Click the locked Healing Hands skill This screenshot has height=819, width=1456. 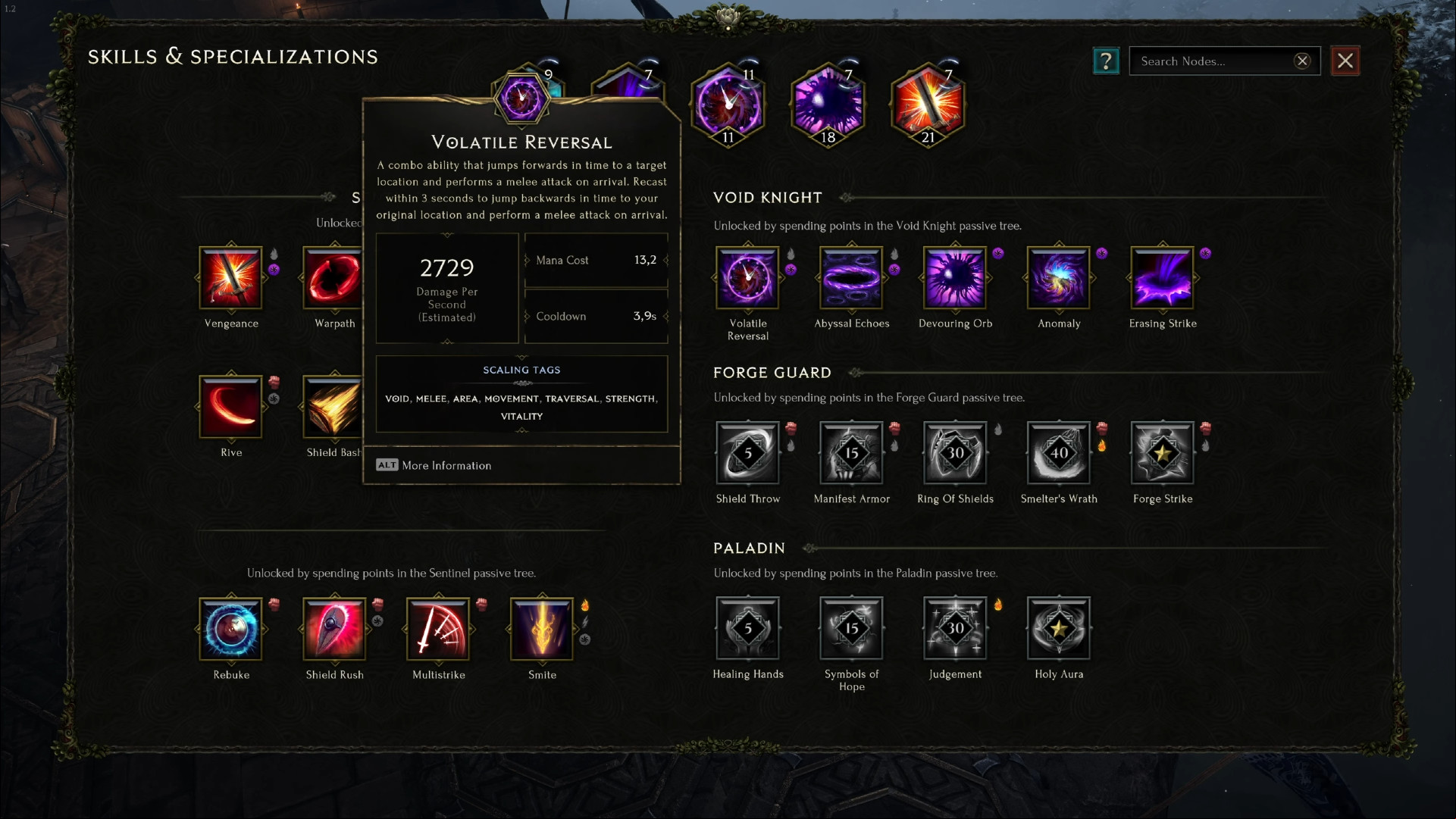748,628
